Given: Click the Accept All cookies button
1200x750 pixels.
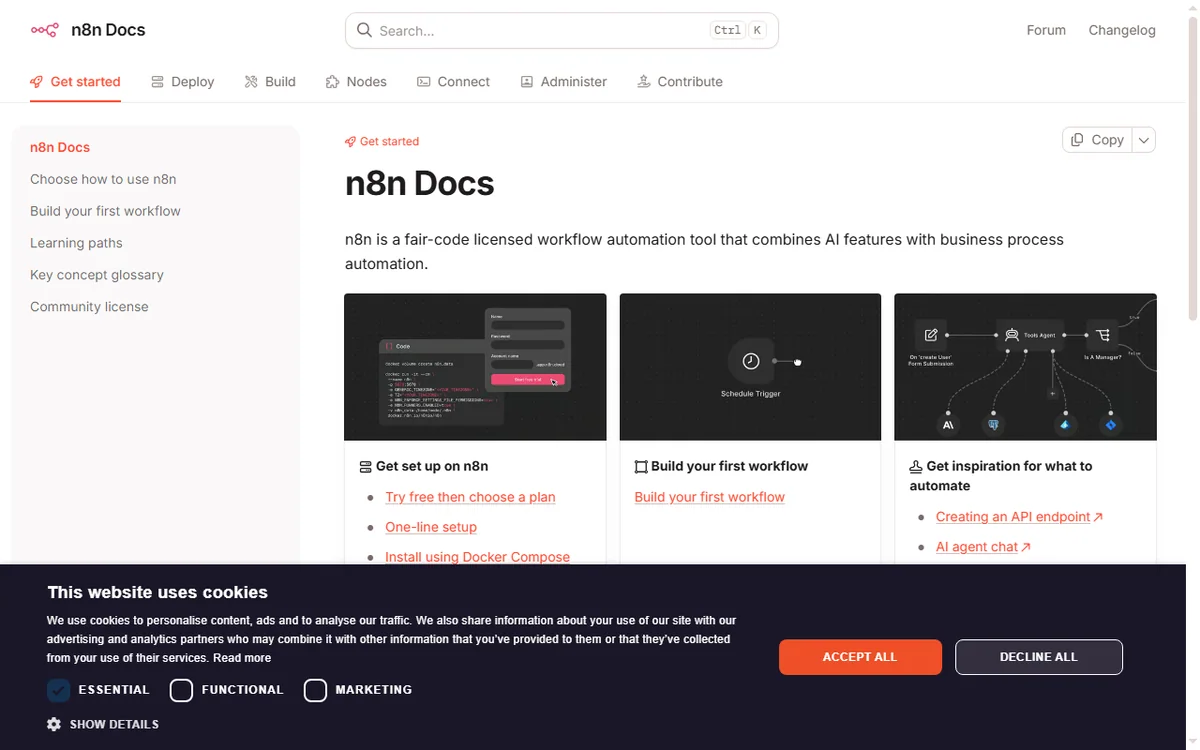Looking at the screenshot, I should [860, 657].
